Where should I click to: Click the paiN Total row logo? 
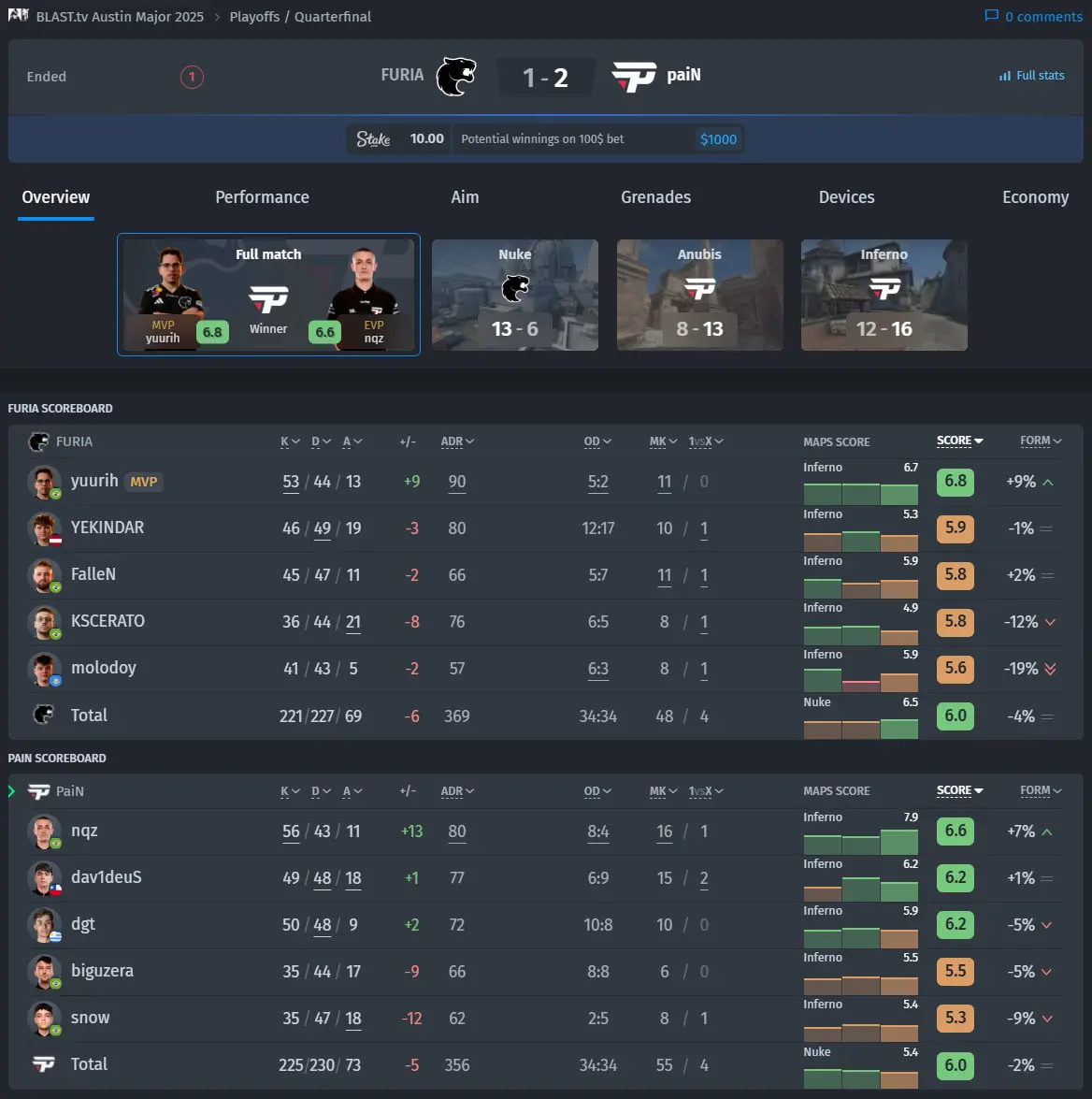click(x=43, y=1064)
